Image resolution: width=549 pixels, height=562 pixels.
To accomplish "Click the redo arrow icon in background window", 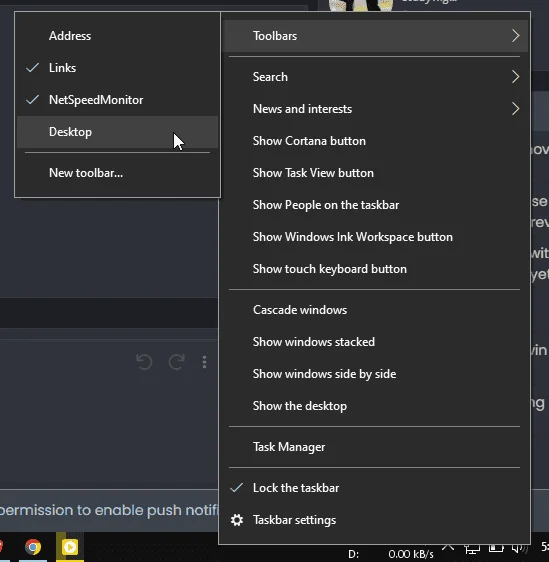I will click(177, 362).
